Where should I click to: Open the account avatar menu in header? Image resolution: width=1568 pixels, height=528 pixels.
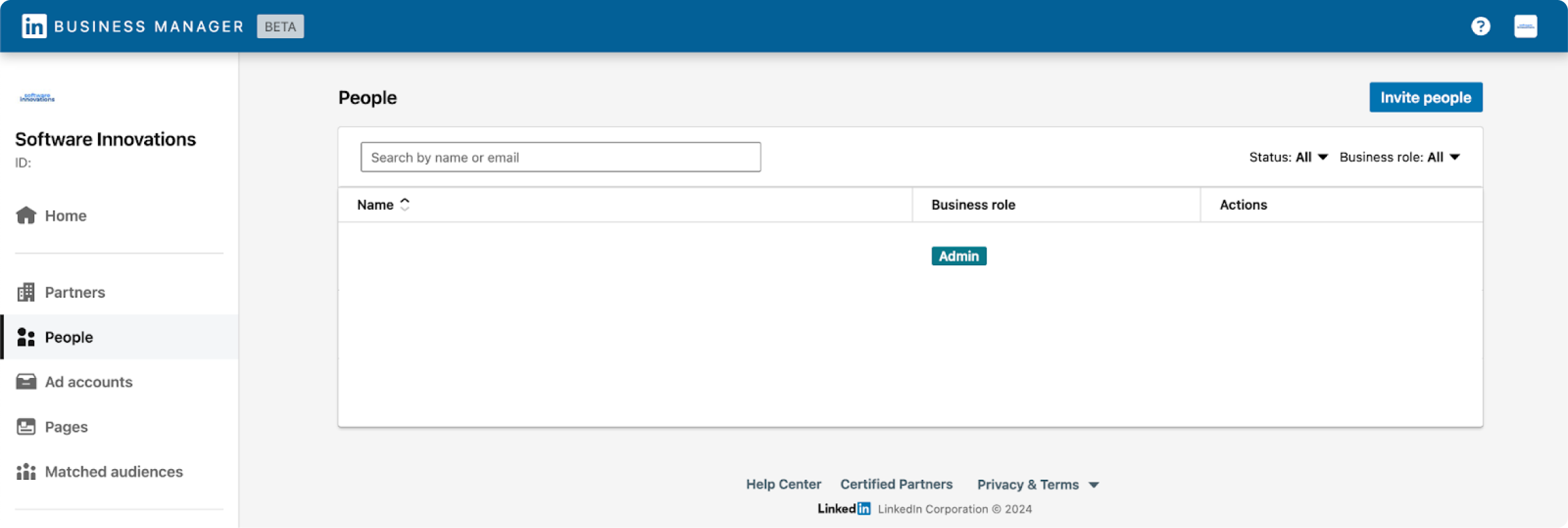[1525, 26]
